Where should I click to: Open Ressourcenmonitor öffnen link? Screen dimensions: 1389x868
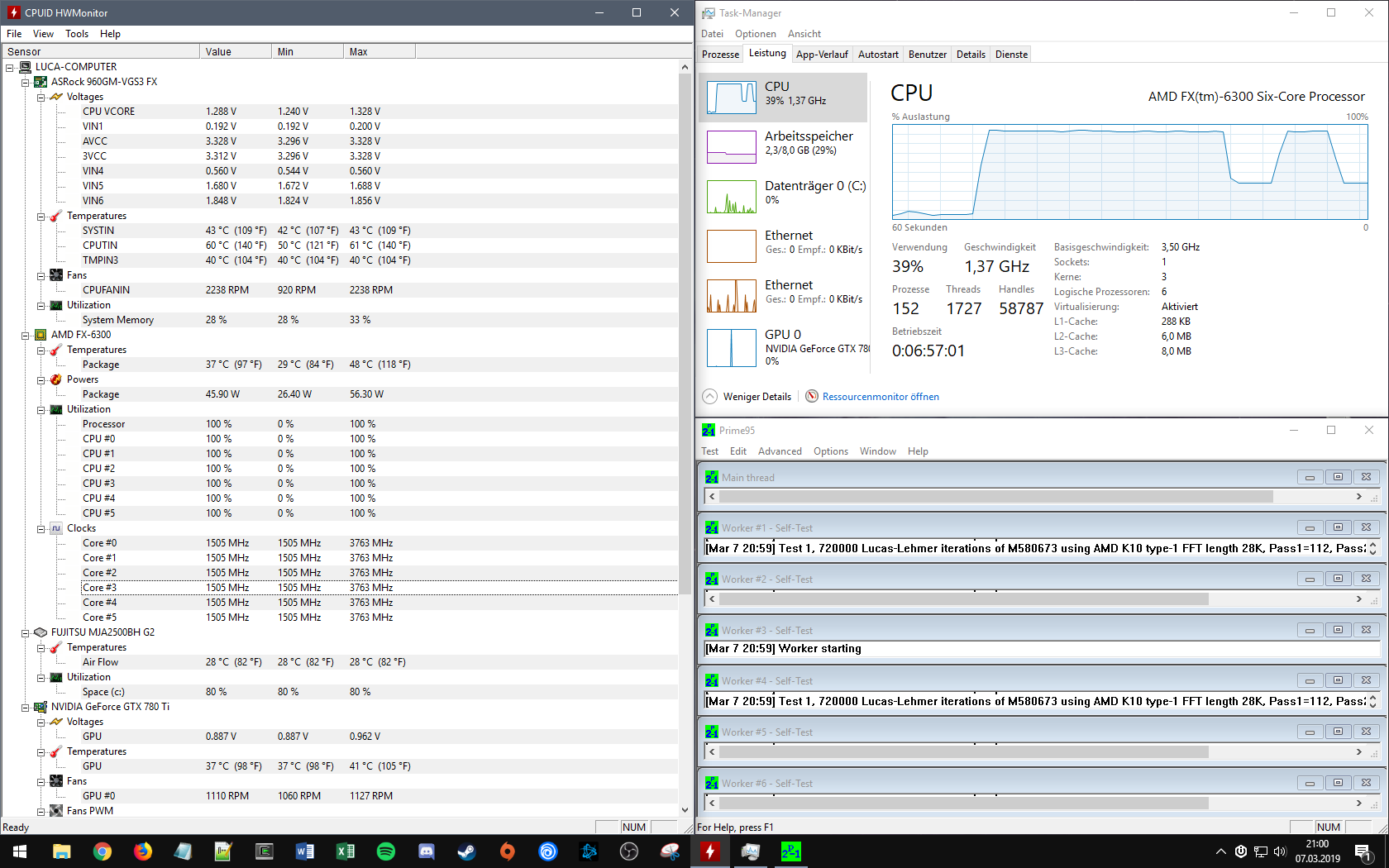[x=881, y=397]
